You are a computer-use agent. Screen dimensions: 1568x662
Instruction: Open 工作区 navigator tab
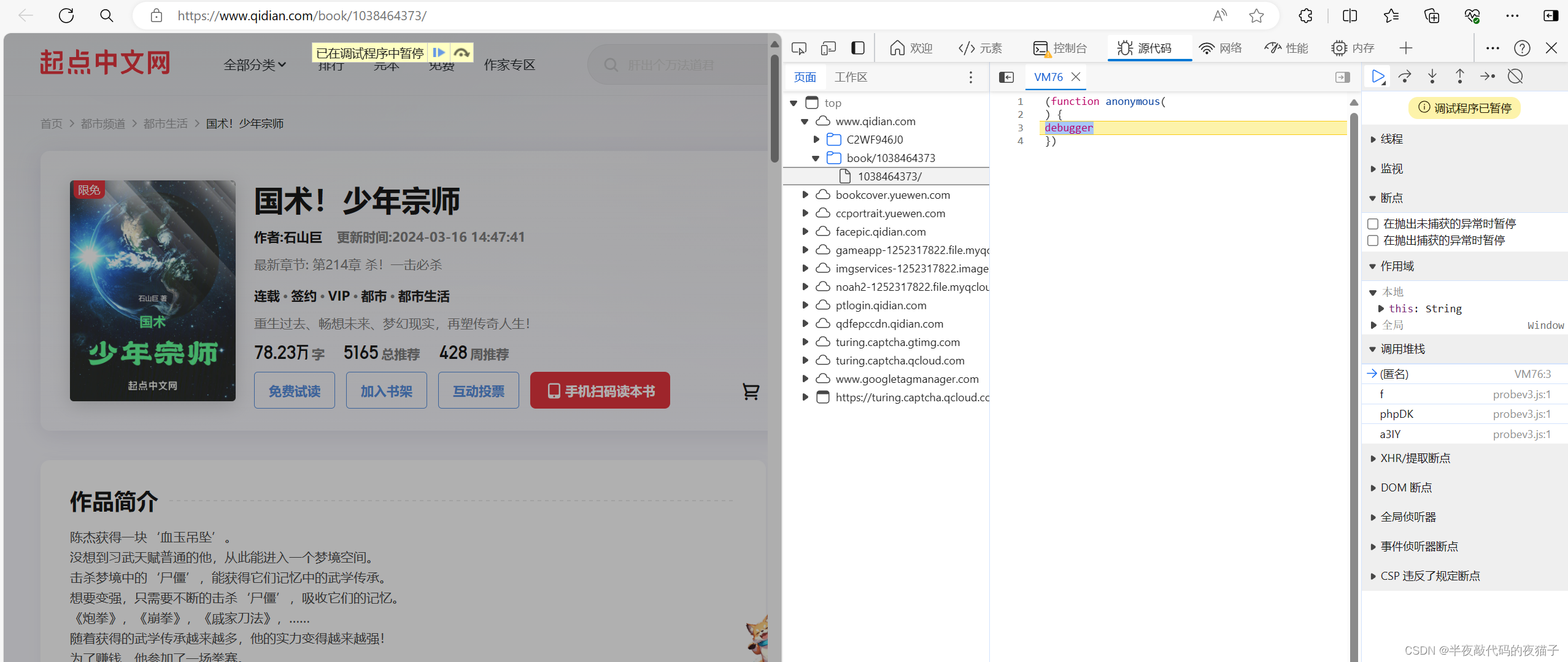pyautogui.click(x=851, y=77)
